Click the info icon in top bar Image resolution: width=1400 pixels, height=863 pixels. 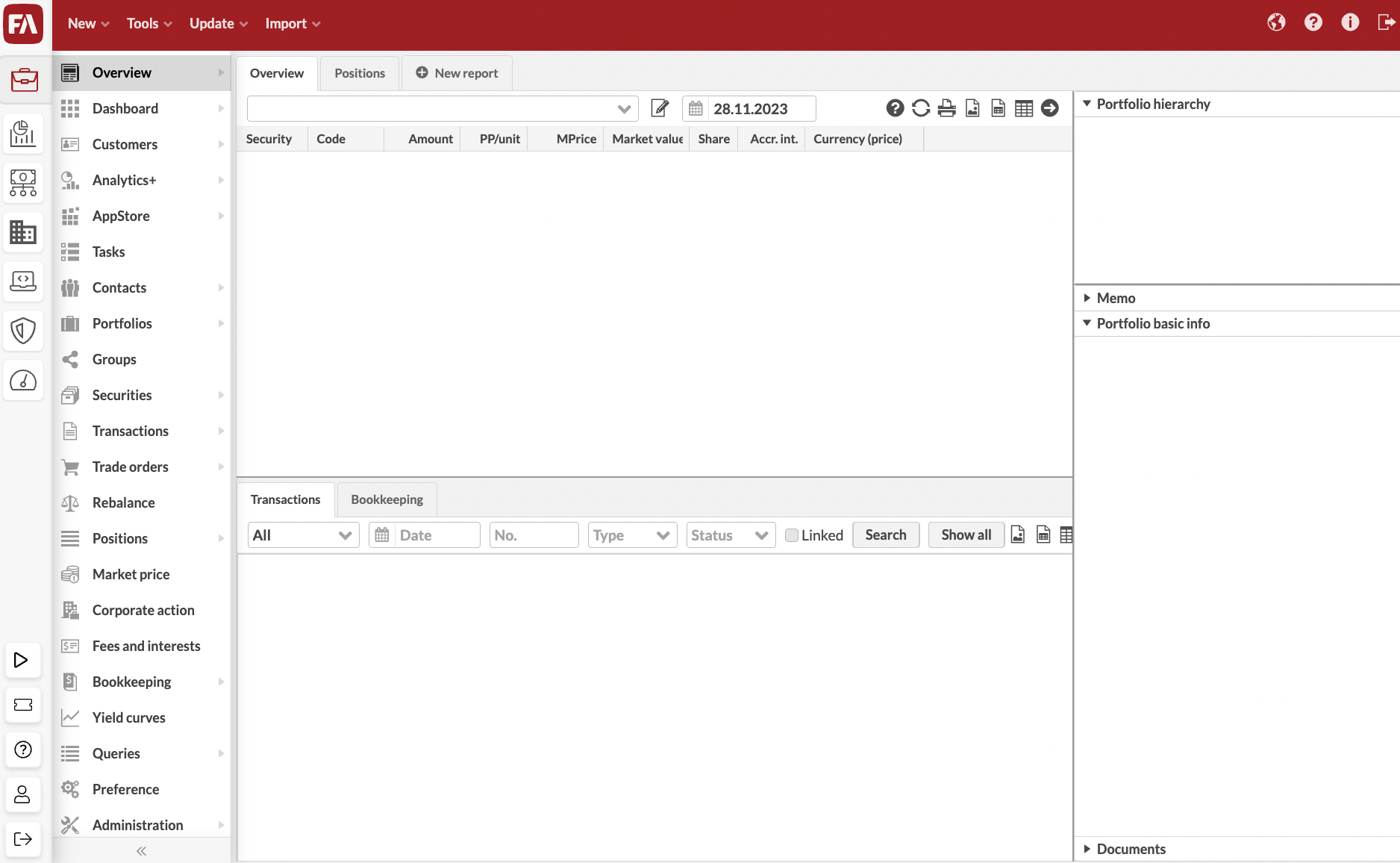pyautogui.click(x=1350, y=22)
